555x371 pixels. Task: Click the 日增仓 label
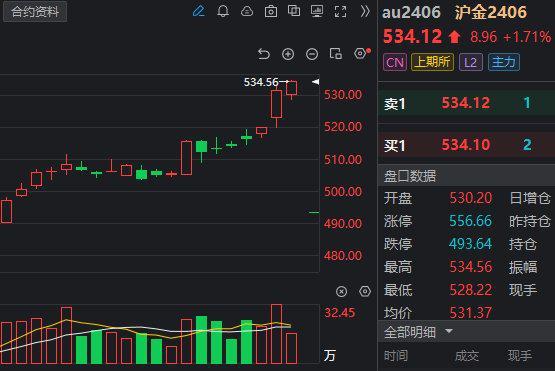coord(530,198)
